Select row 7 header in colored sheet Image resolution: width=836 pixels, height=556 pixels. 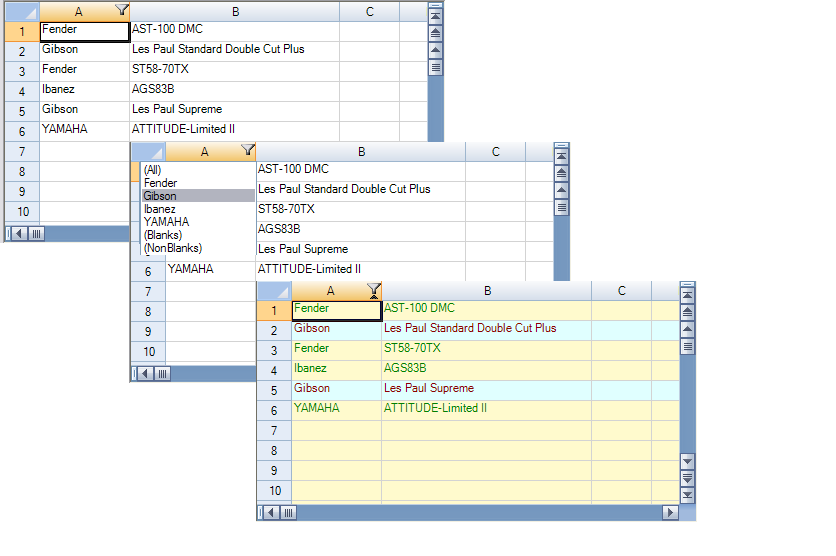pos(274,431)
